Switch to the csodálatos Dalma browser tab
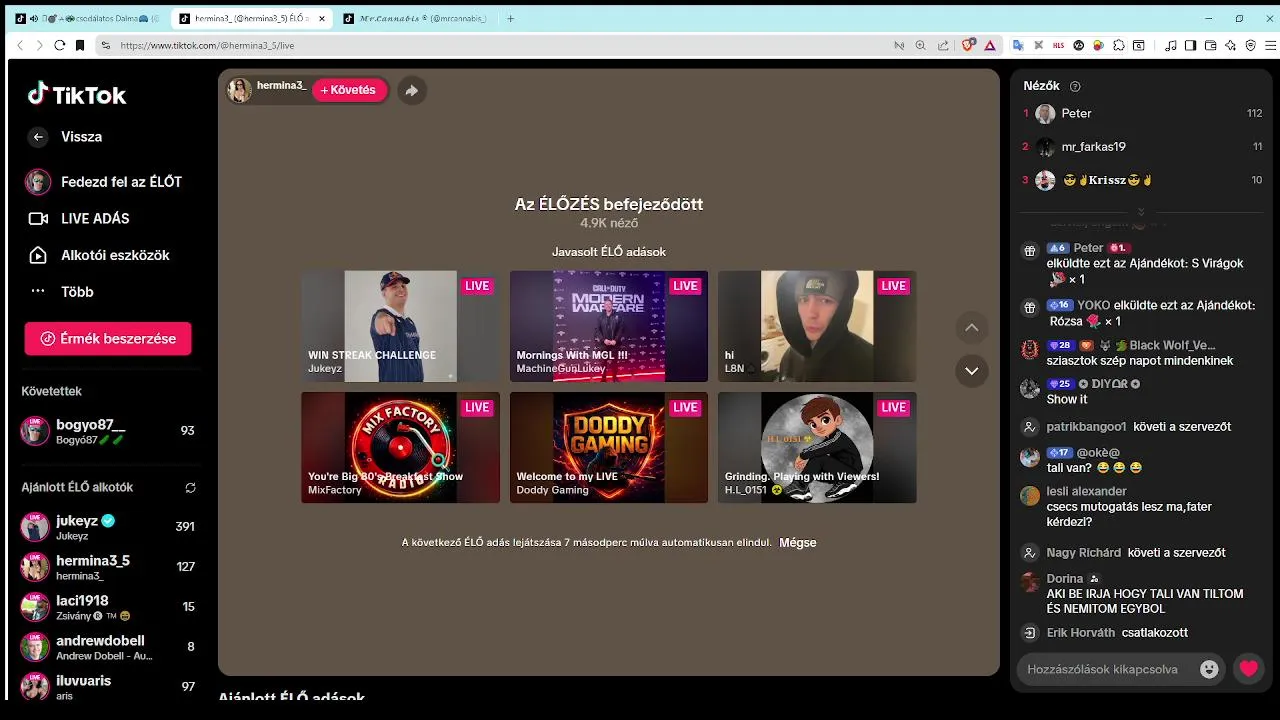The width and height of the screenshot is (1280, 720). [89, 18]
